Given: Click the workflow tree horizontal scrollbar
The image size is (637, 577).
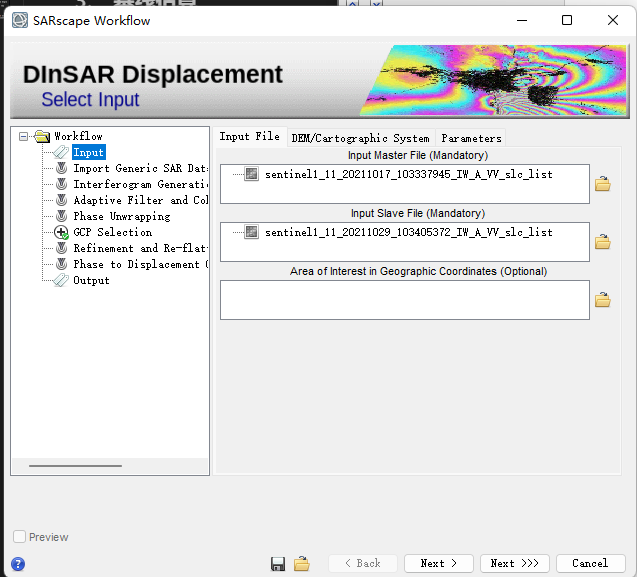Looking at the screenshot, I should coord(76,466).
